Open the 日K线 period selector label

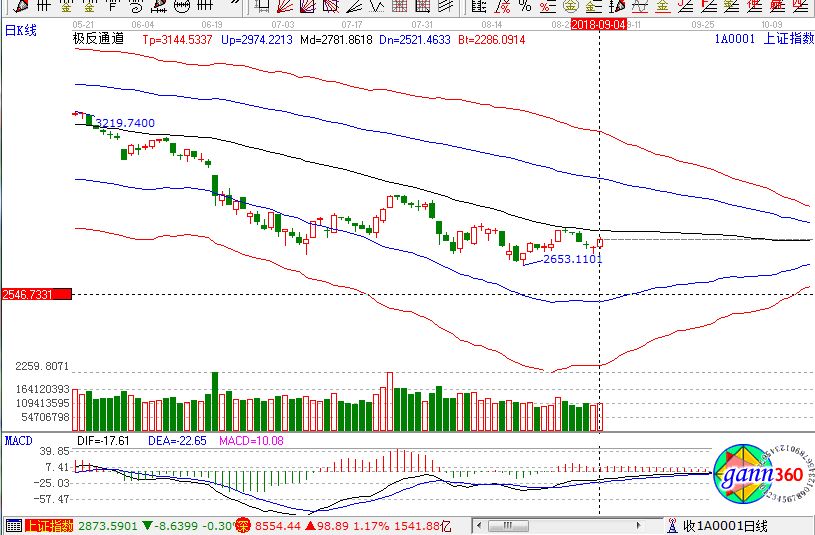(22, 31)
